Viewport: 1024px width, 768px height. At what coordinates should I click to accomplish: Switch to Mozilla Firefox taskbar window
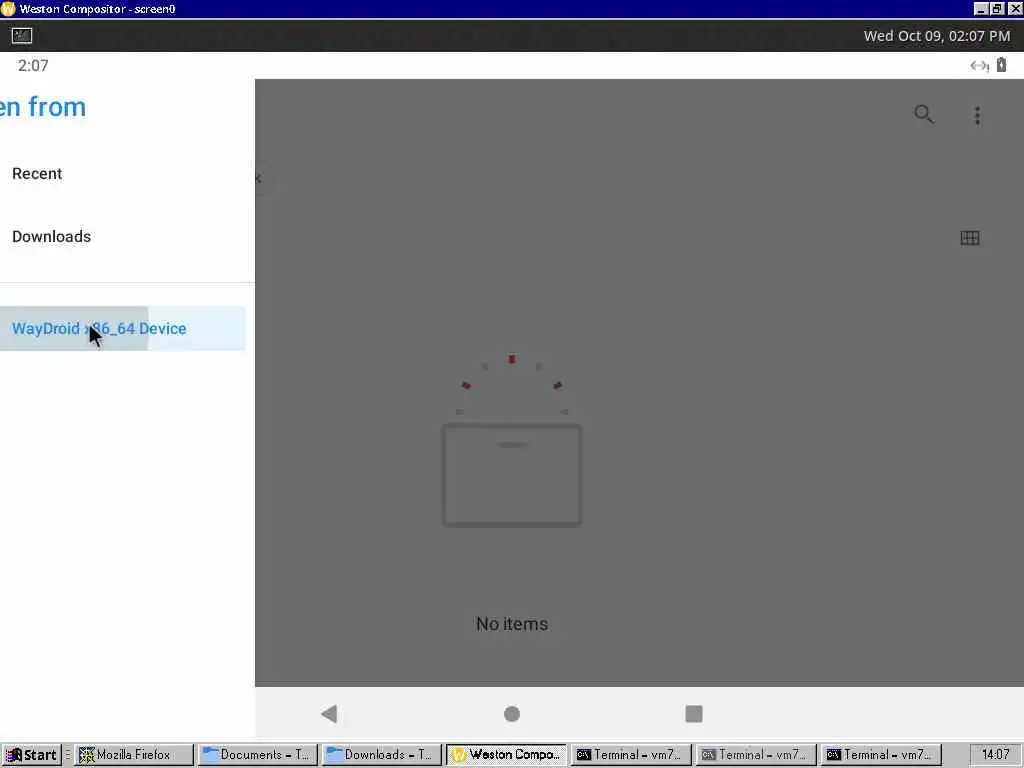pos(133,755)
